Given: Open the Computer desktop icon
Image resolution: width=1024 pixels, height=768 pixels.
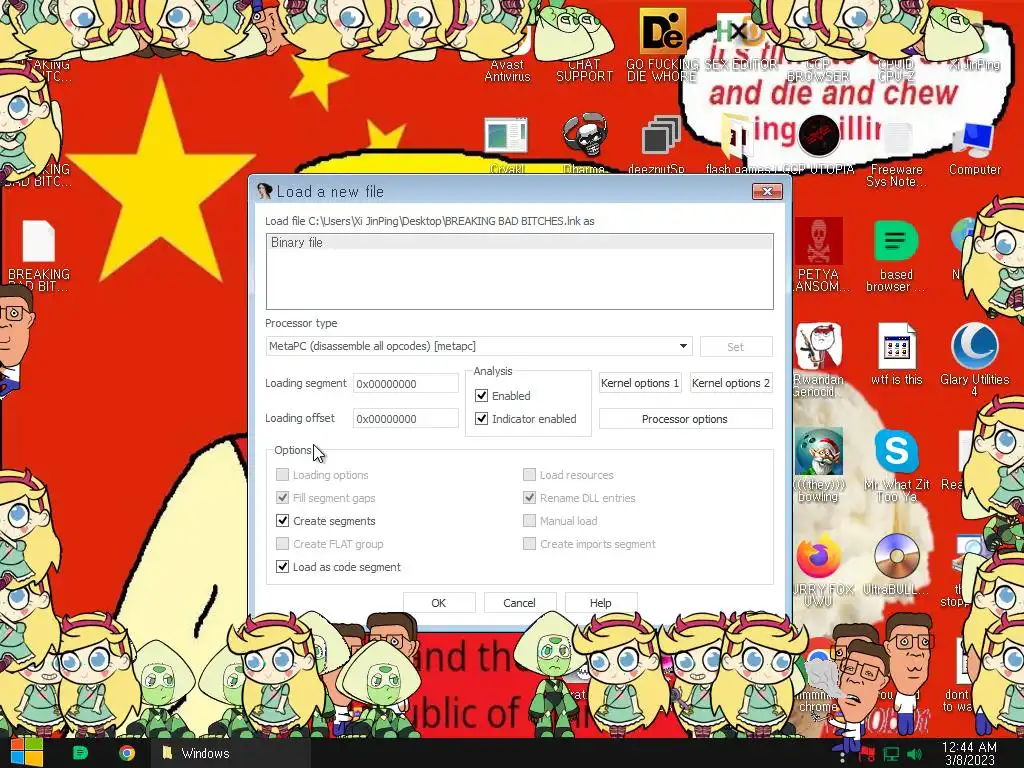Looking at the screenshot, I should click(x=974, y=147).
